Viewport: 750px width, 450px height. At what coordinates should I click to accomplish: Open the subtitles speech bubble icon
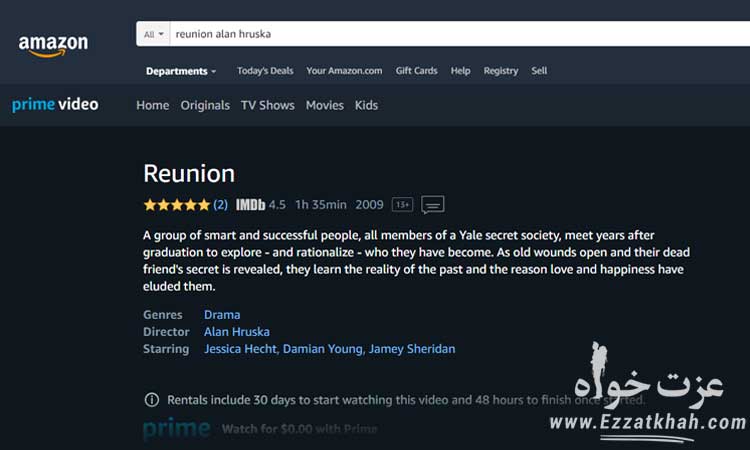click(432, 205)
